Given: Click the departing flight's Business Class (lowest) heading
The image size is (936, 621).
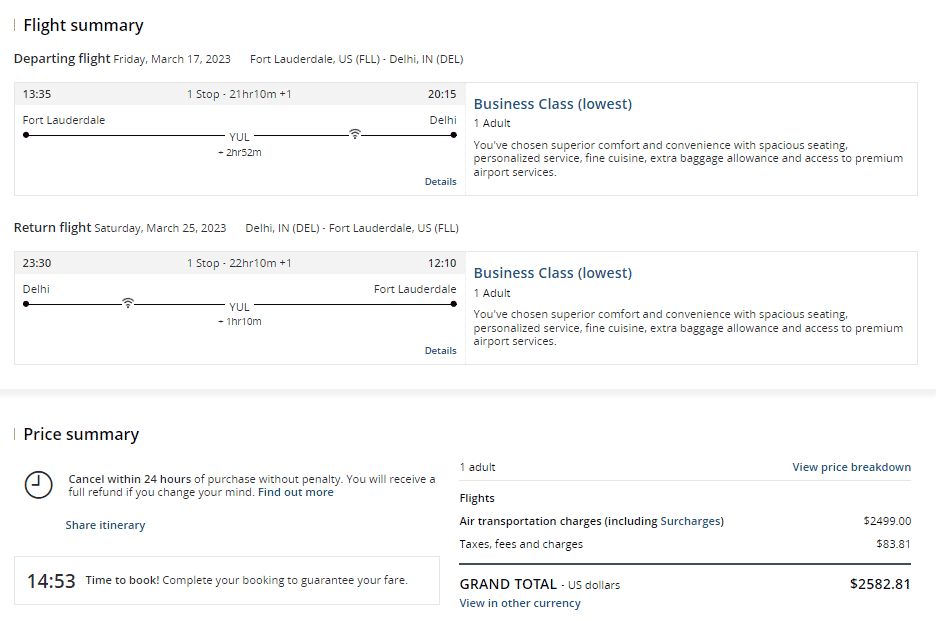Looking at the screenshot, I should [x=552, y=104].
